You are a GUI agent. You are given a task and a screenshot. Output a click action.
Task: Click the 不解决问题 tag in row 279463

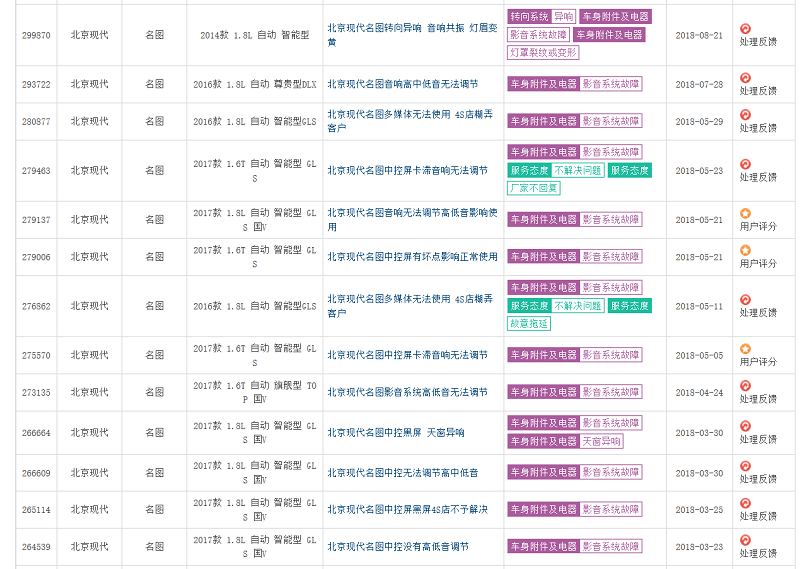coord(578,170)
